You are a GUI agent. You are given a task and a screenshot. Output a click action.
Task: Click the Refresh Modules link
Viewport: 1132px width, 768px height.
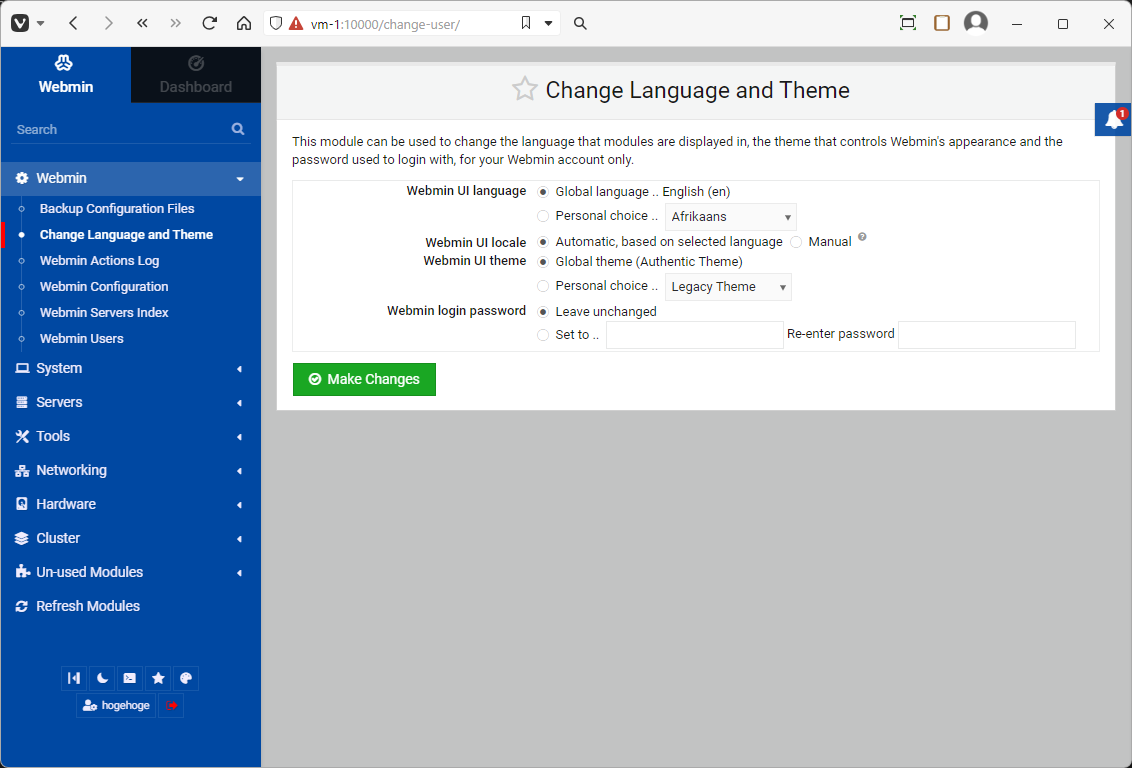(x=88, y=606)
